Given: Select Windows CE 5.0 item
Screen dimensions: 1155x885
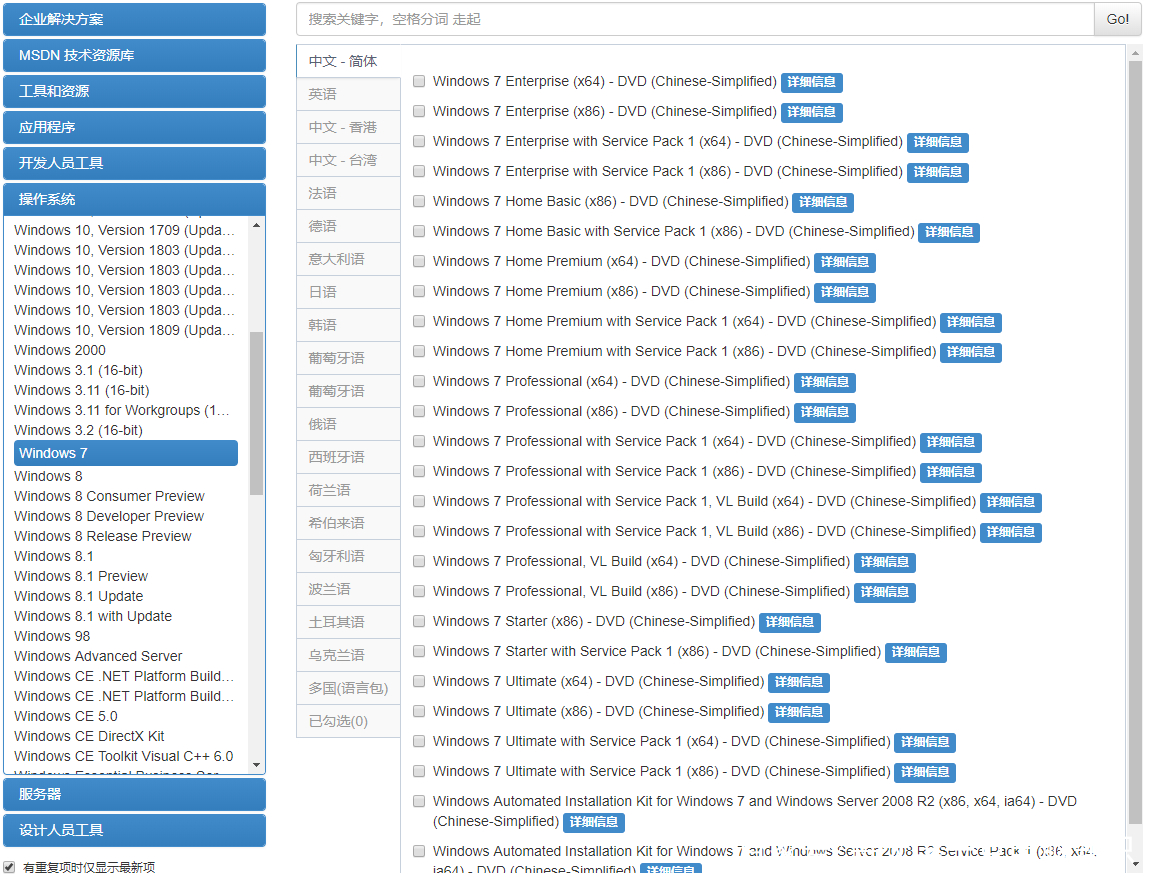Looking at the screenshot, I should (x=66, y=716).
